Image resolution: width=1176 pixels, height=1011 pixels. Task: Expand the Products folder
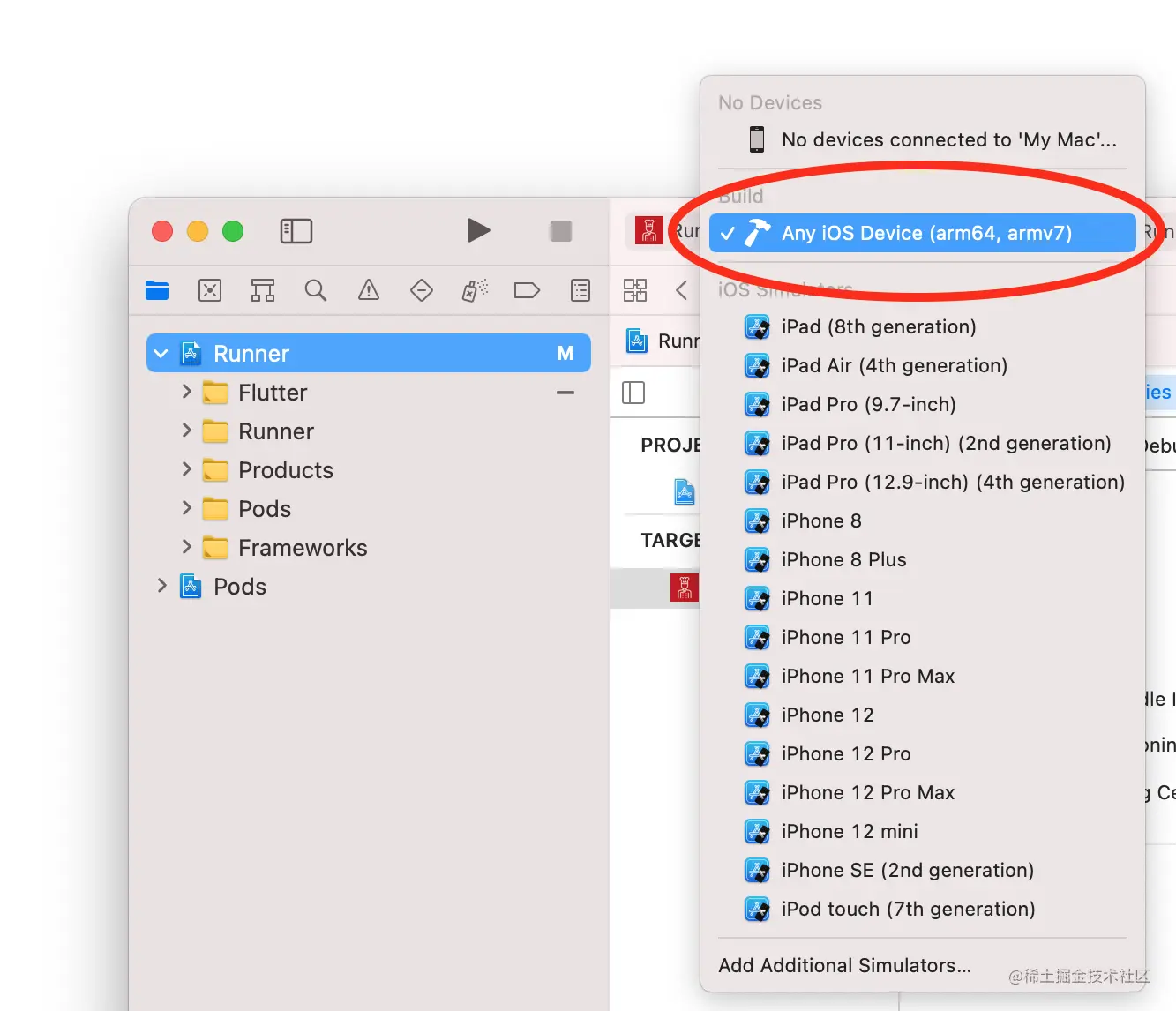pyautogui.click(x=186, y=468)
